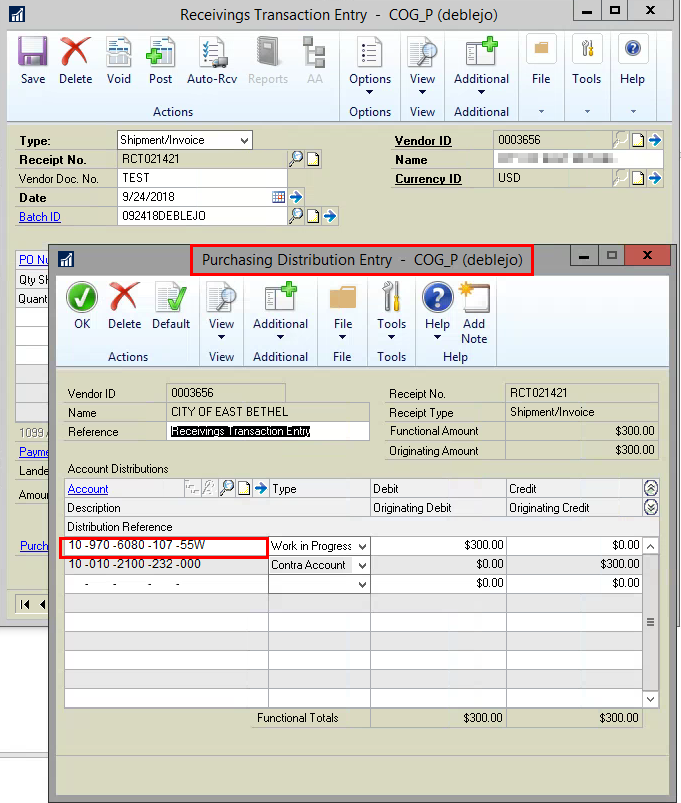Open the date calendar picker icon
Screen dimensions: 681x803
pos(279,197)
